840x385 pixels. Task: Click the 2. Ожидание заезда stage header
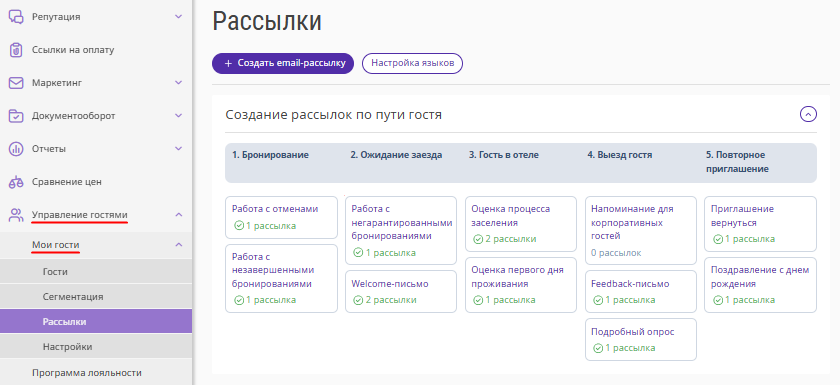(x=396, y=155)
